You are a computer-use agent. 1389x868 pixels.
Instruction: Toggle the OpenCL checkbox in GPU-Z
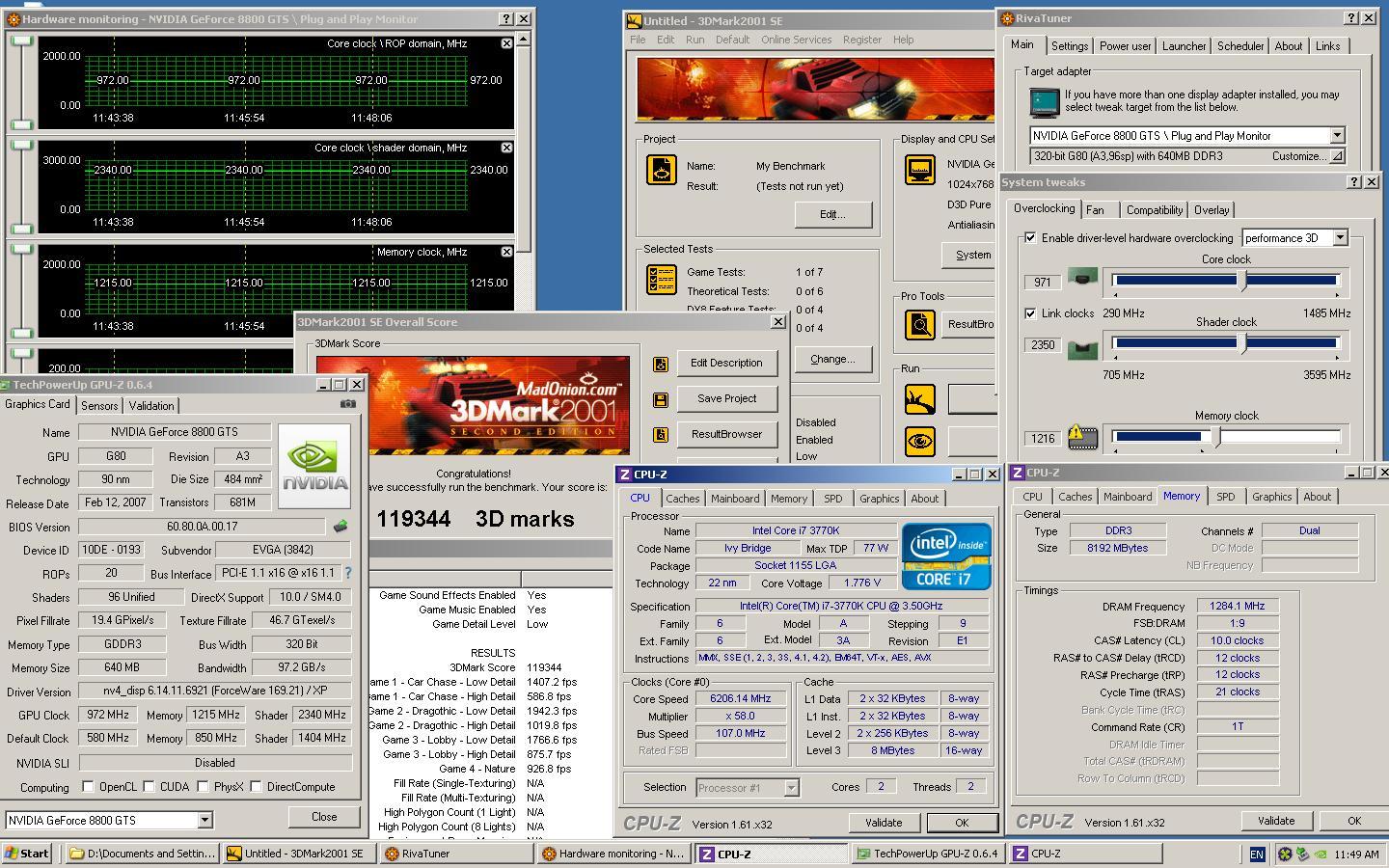[x=88, y=786]
